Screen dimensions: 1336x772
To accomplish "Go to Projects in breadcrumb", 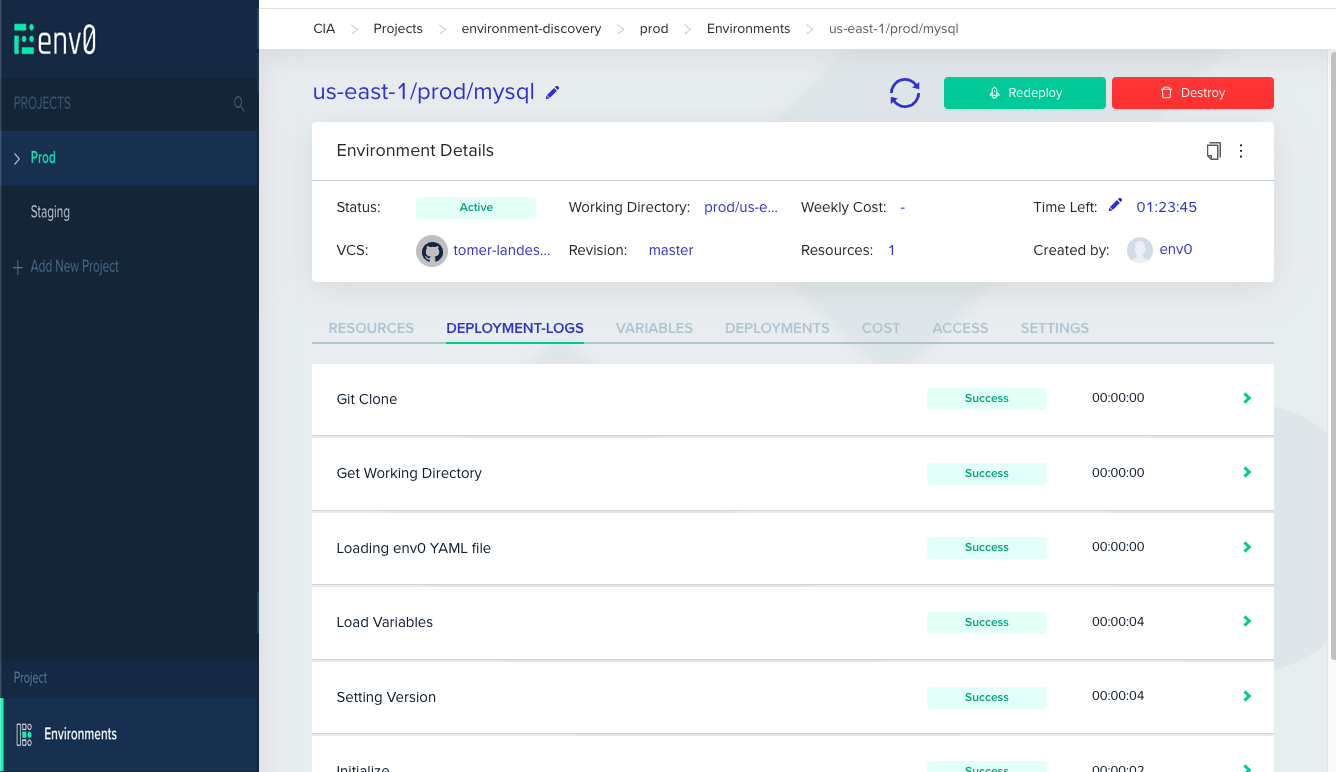I will pyautogui.click(x=398, y=29).
